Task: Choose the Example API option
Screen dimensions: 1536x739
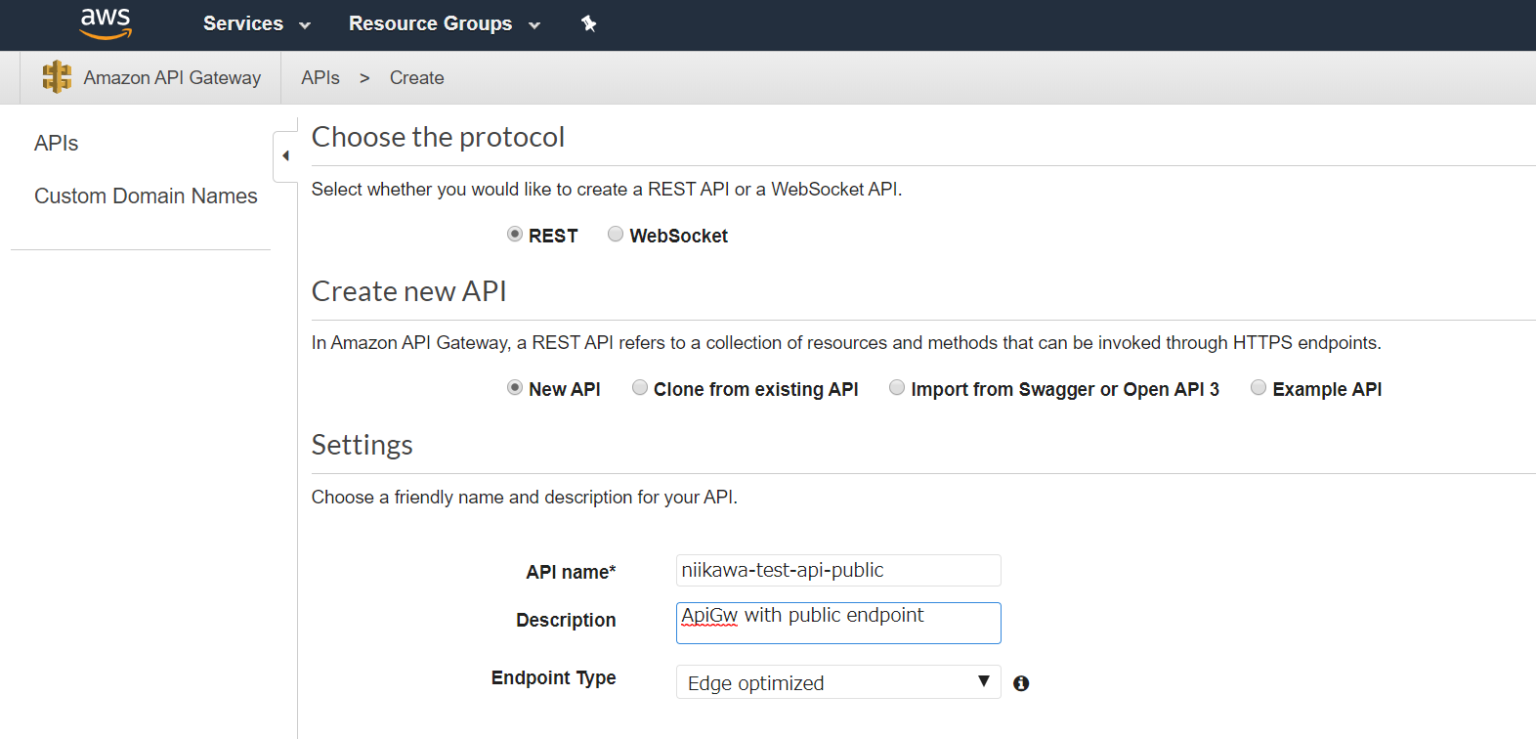Action: 1258,387
